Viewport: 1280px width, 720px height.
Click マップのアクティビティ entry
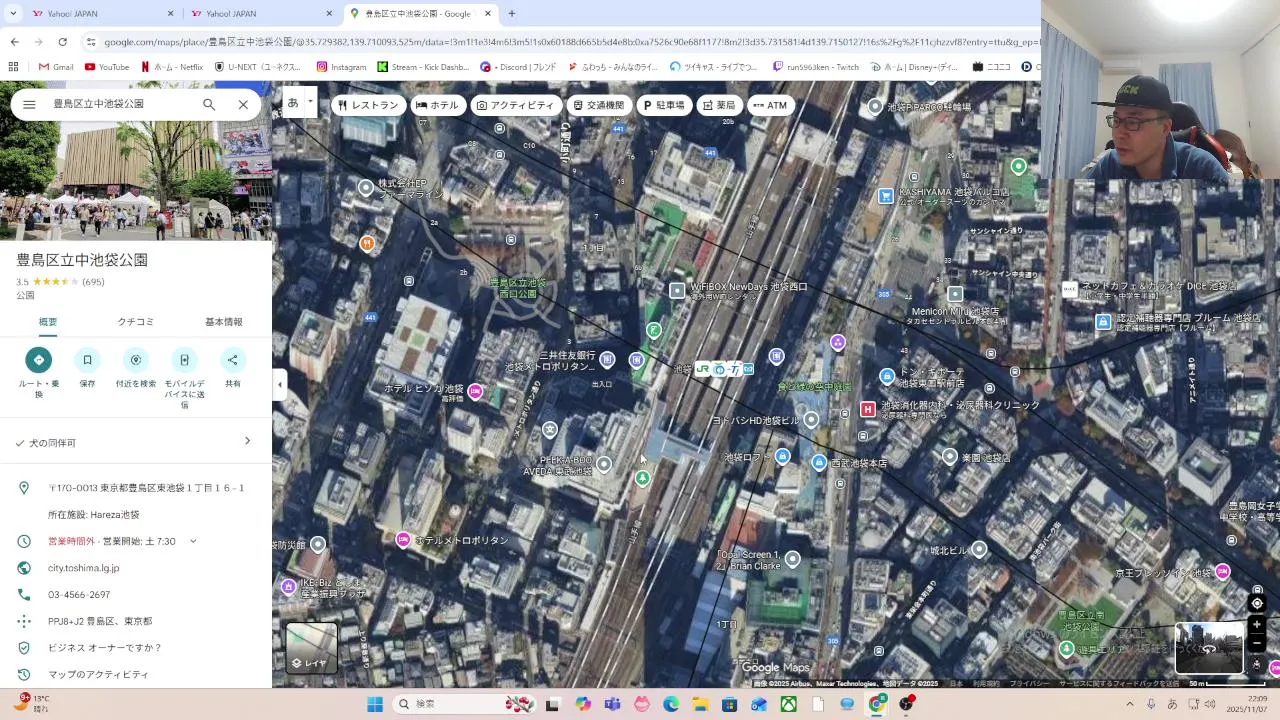[98, 674]
